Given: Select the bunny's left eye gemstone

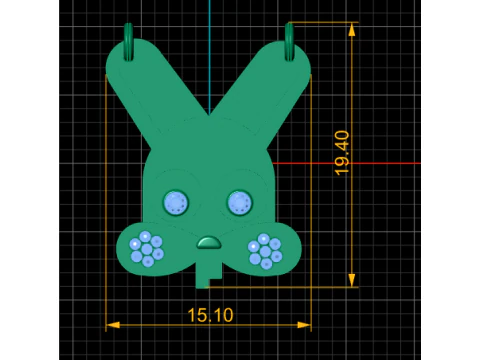Looking at the screenshot, I should pos(176,203).
